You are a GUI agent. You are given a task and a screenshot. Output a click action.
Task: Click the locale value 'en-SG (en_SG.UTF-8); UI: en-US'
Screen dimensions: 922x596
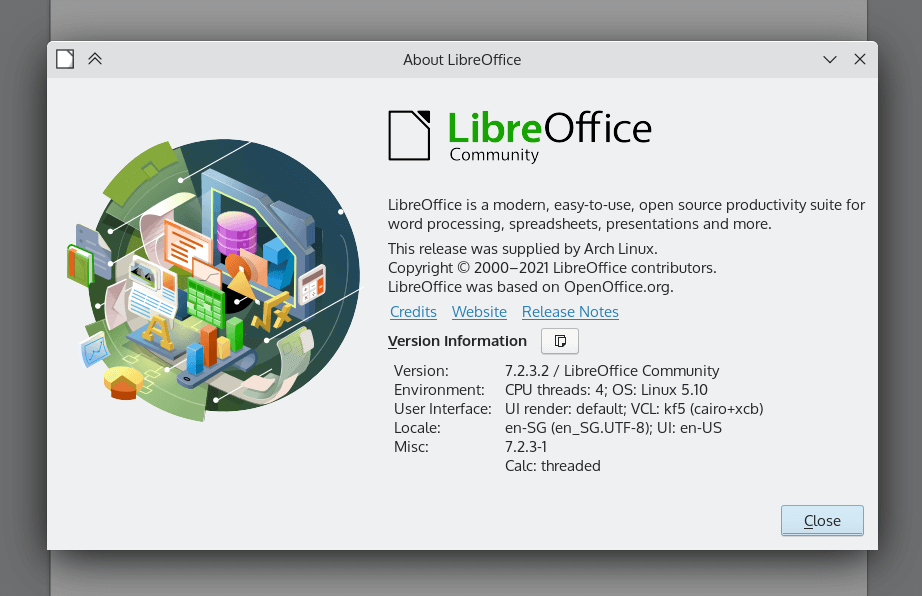(613, 428)
